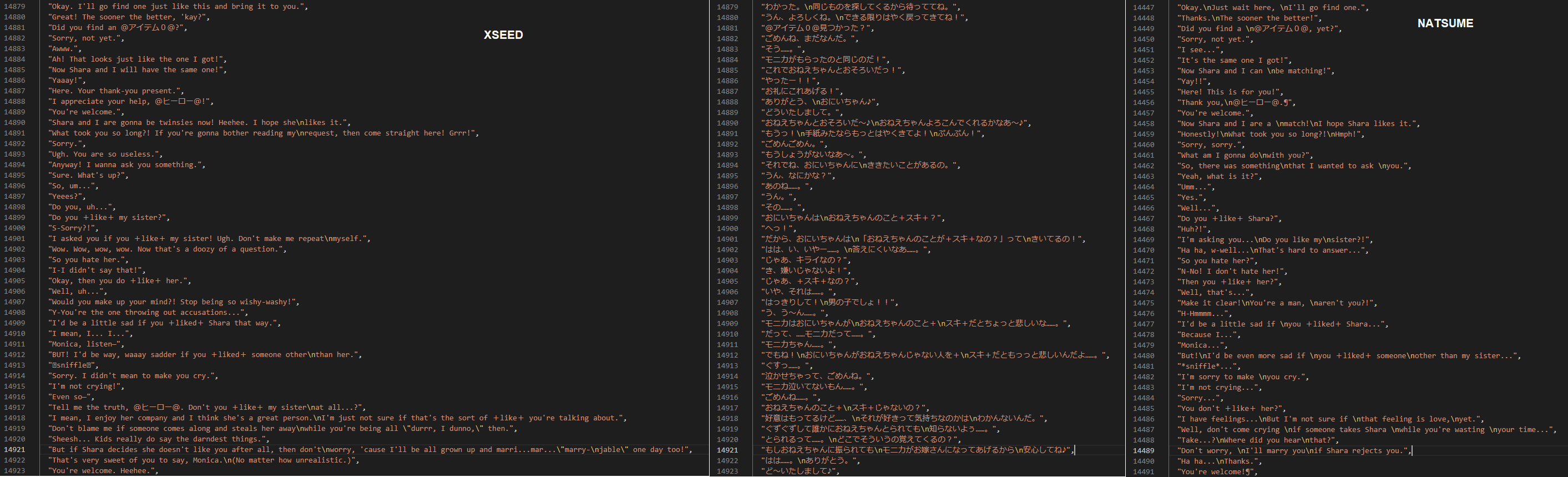Viewport: 1568px width, 477px height.
Task: Click "Y-You're the one throwing out accusations..."
Action: pos(148,313)
